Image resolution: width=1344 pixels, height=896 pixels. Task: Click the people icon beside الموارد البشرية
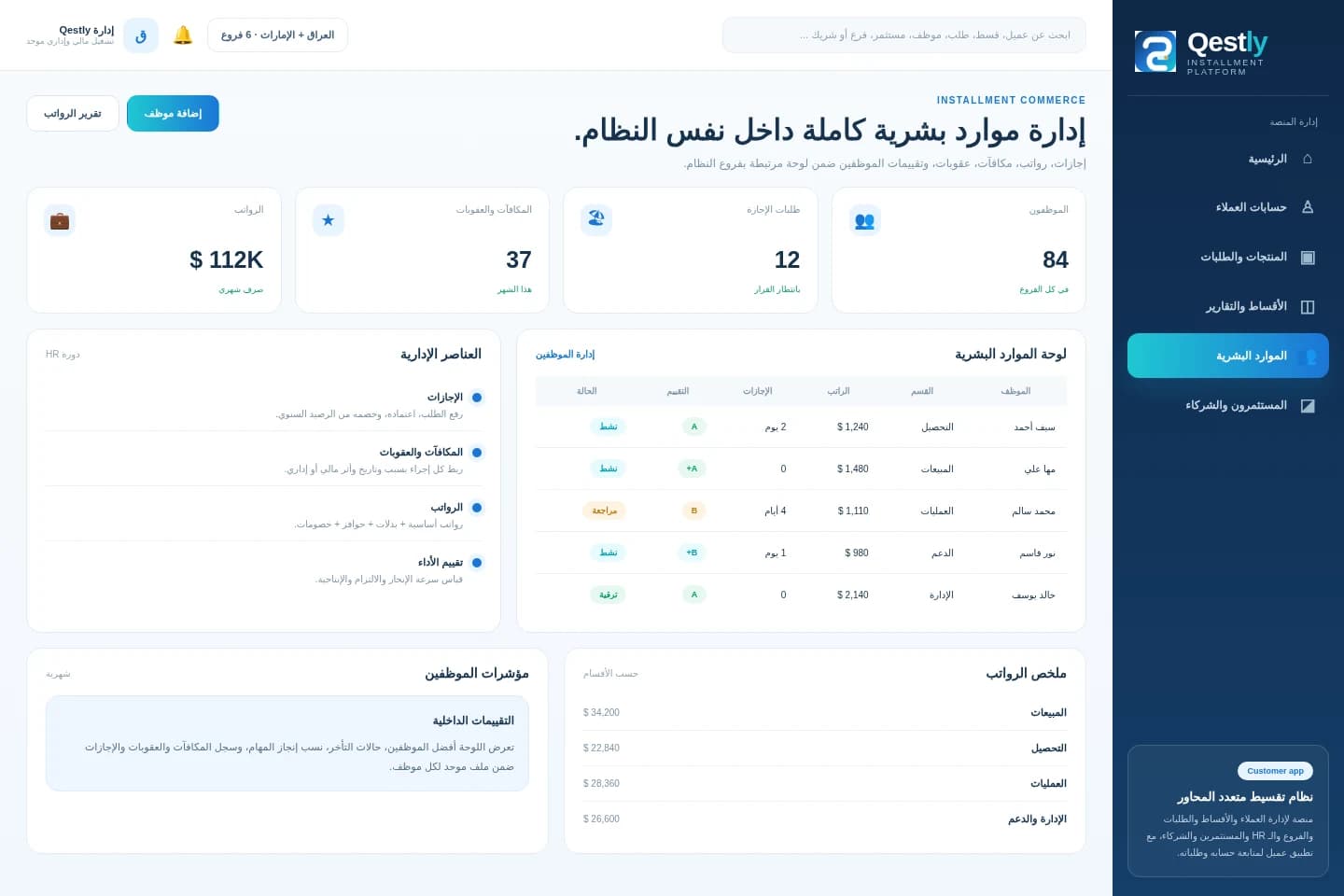(x=1308, y=356)
